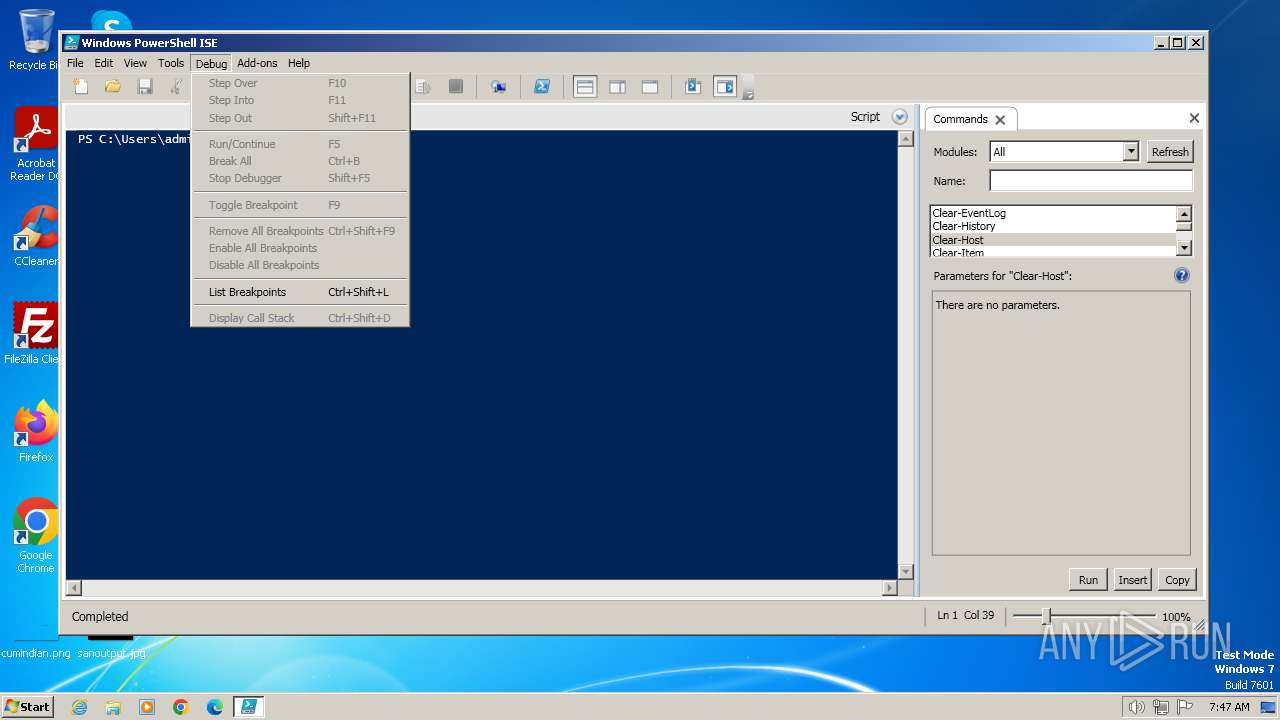The height and width of the screenshot is (720, 1280).
Task: Click the New script toolbar icon
Action: point(81,87)
